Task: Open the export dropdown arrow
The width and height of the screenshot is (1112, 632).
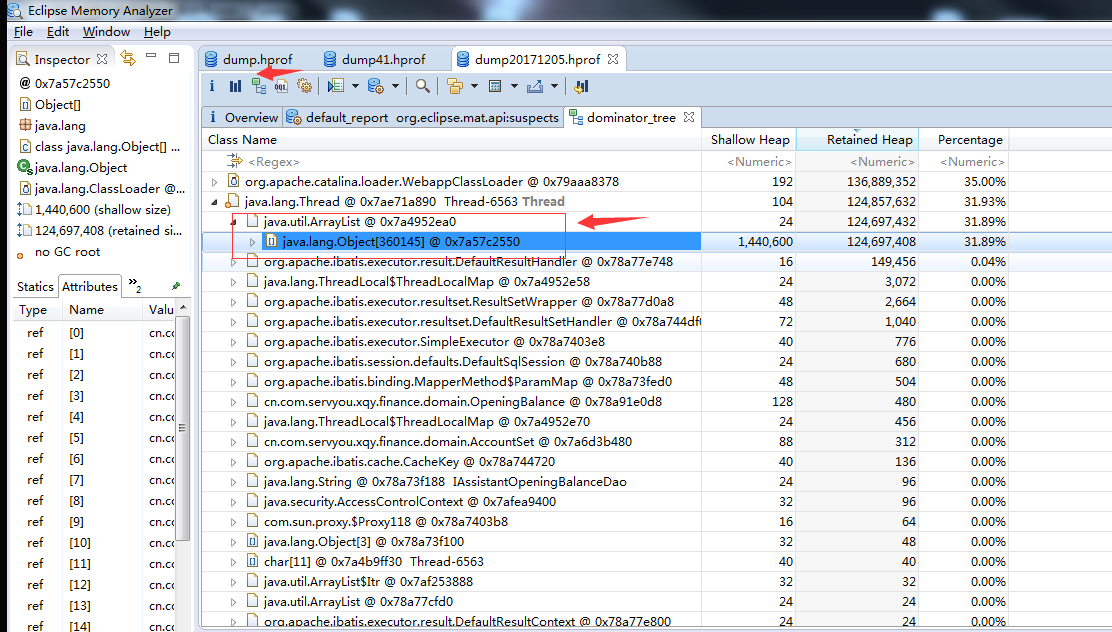Action: coord(555,87)
